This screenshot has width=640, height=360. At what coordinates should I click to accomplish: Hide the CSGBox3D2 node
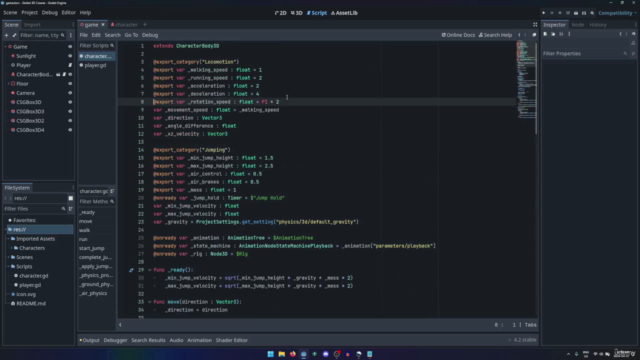70,121
